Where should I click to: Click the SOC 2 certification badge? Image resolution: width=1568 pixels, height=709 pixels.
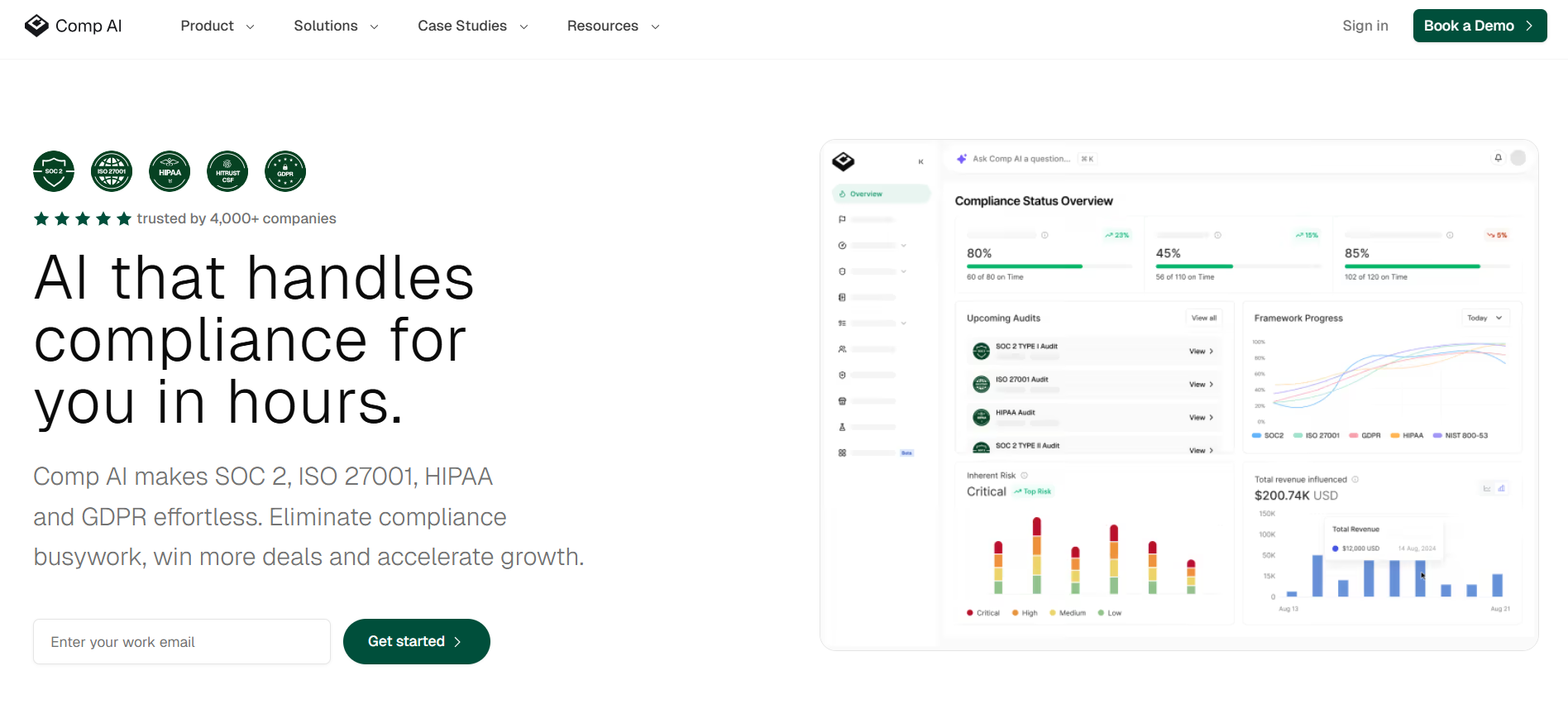[54, 171]
